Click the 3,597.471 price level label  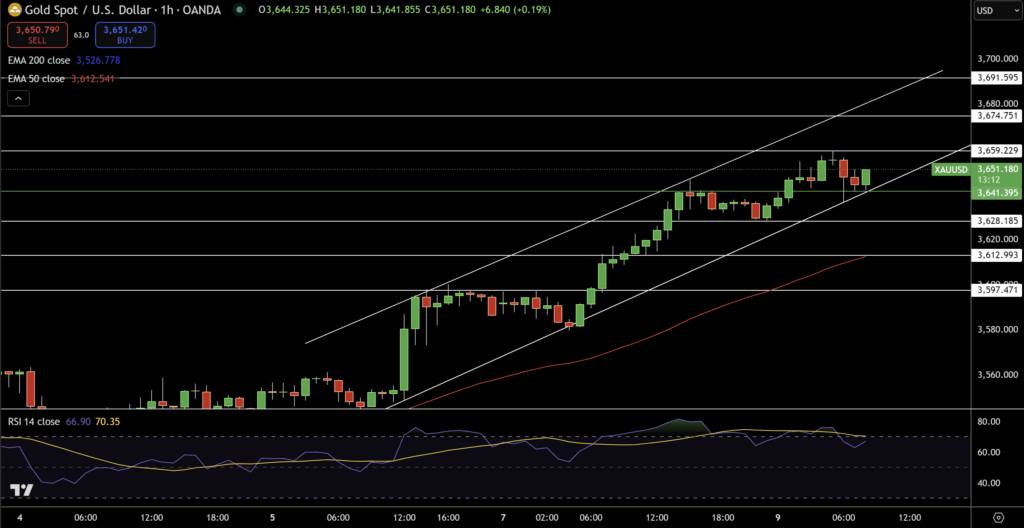(x=997, y=290)
